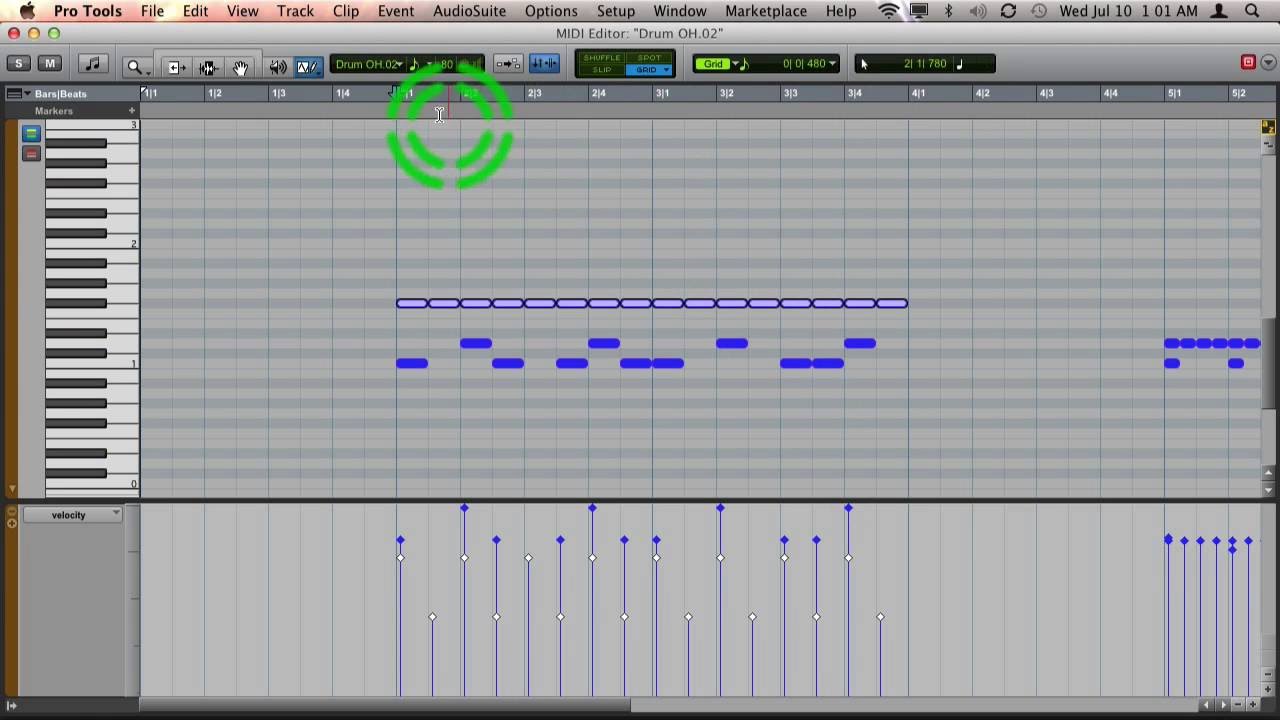Screen dimensions: 1280x720
Task: Click the Time Machine icon in the menu bar
Action: [x=1039, y=11]
